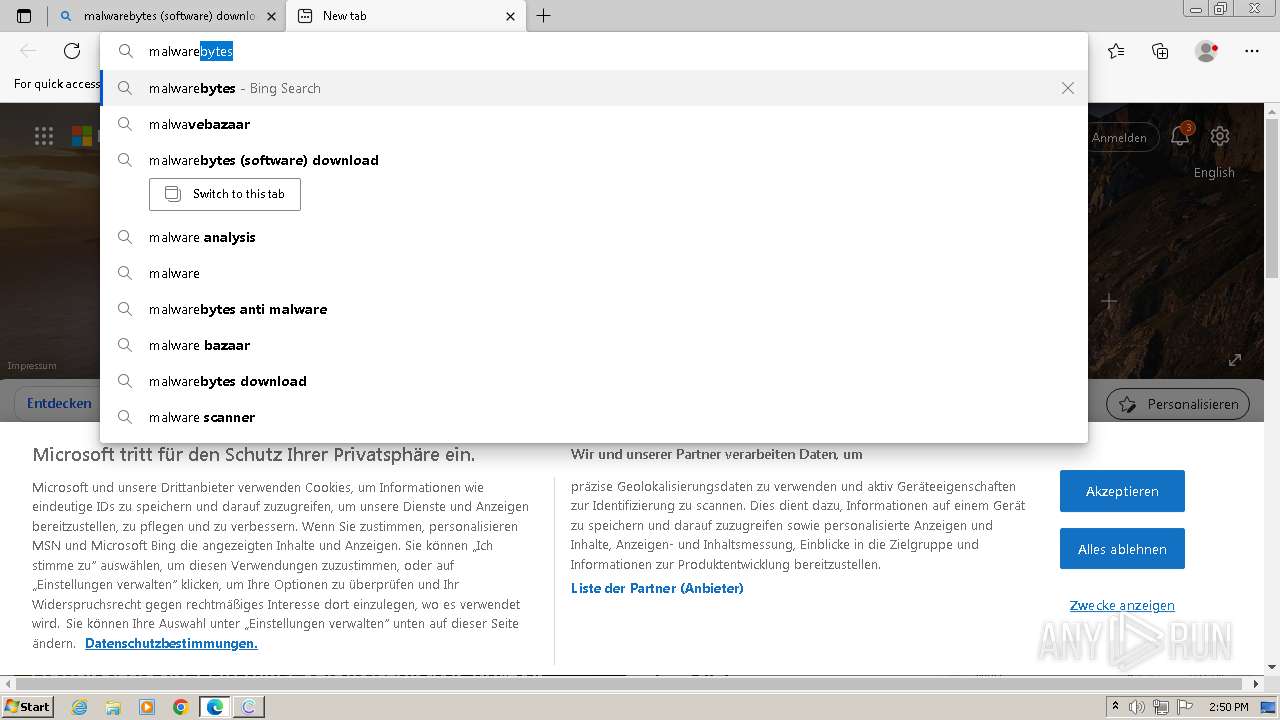Image resolution: width=1280 pixels, height=720 pixels.
Task: Click the horizontal scrollbar right arrow
Action: (1258, 683)
